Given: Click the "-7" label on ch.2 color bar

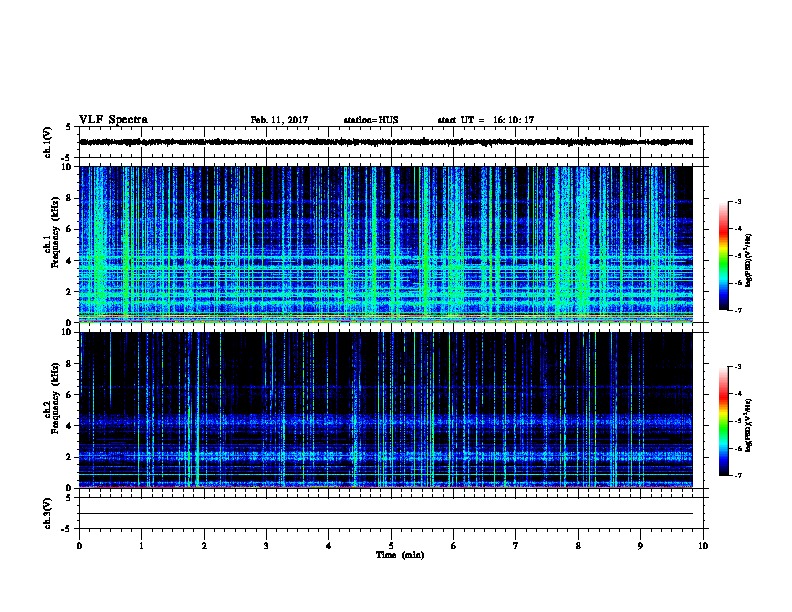Looking at the screenshot, I should [737, 475].
